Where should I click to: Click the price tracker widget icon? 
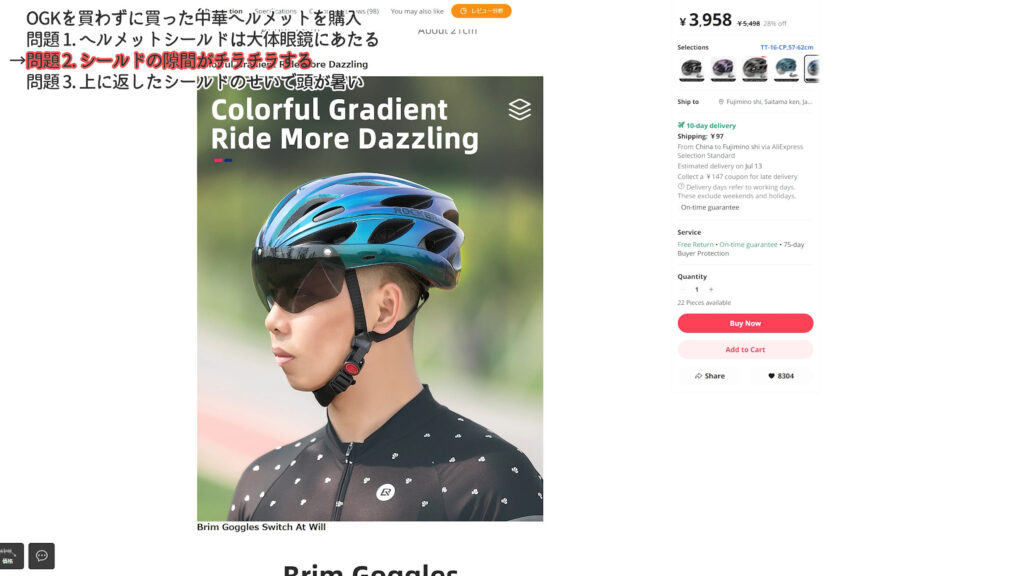pyautogui.click(x=8, y=556)
